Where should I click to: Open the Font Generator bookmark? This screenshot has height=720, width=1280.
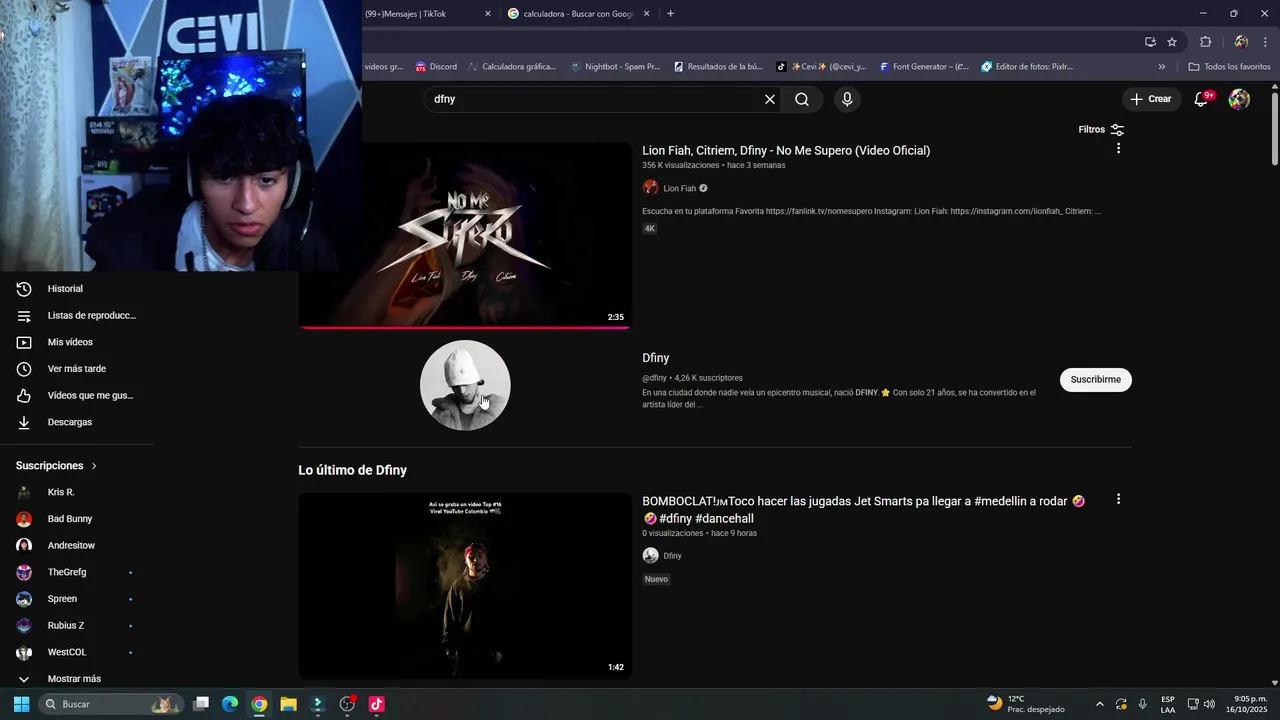[x=924, y=67]
